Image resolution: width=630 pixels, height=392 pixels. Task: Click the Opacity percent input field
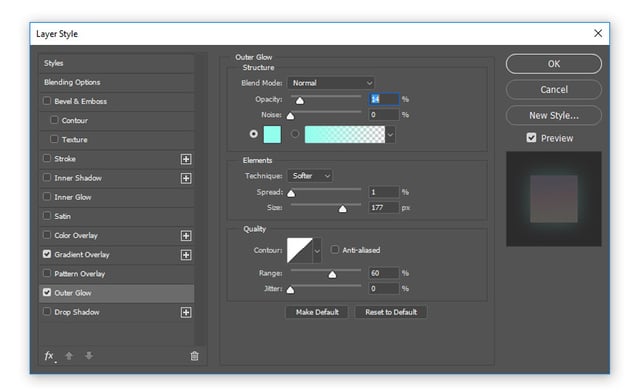(384, 99)
